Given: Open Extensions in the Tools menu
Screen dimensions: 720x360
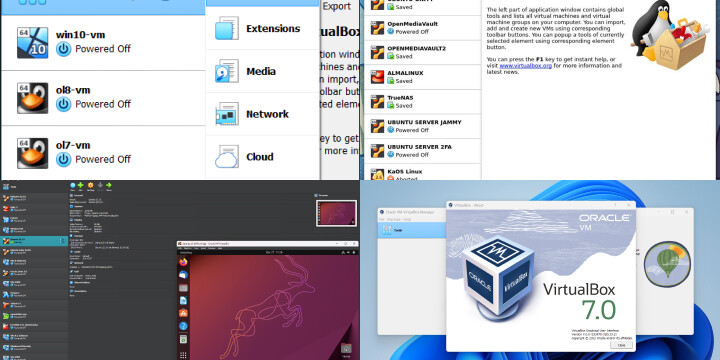Looking at the screenshot, I should [263, 28].
